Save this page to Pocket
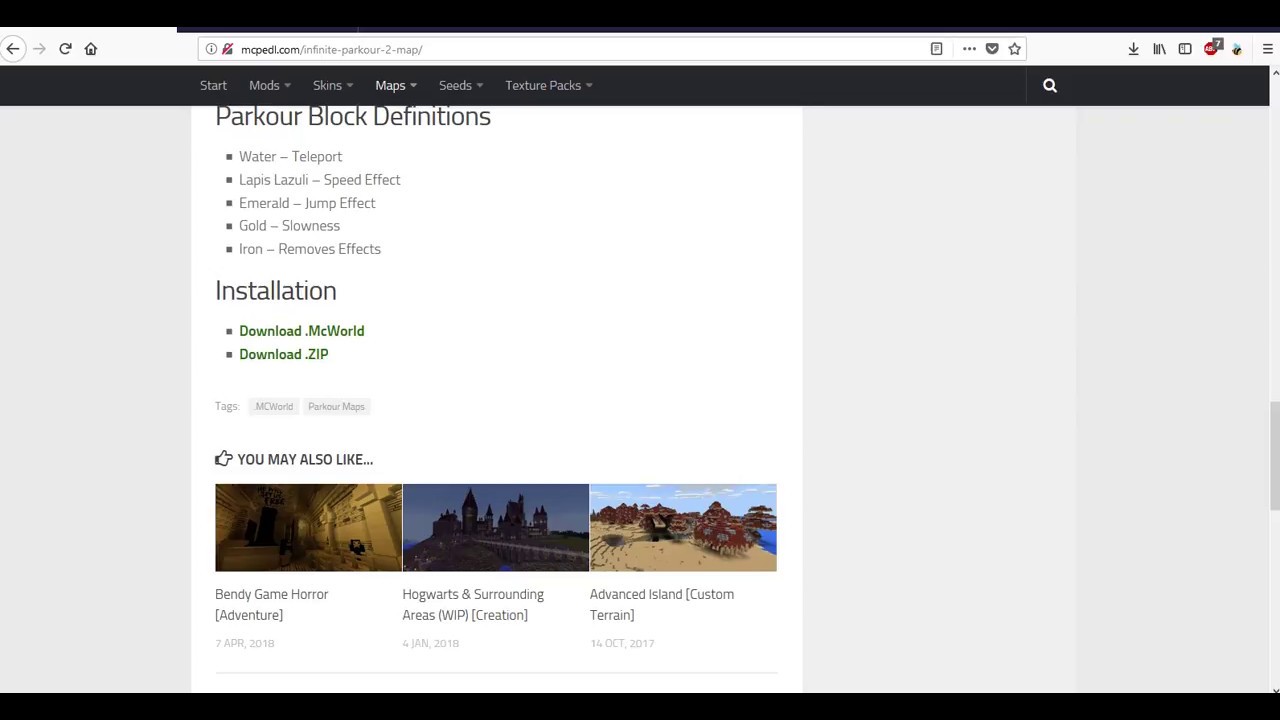Viewport: 1280px width, 720px height. click(992, 49)
